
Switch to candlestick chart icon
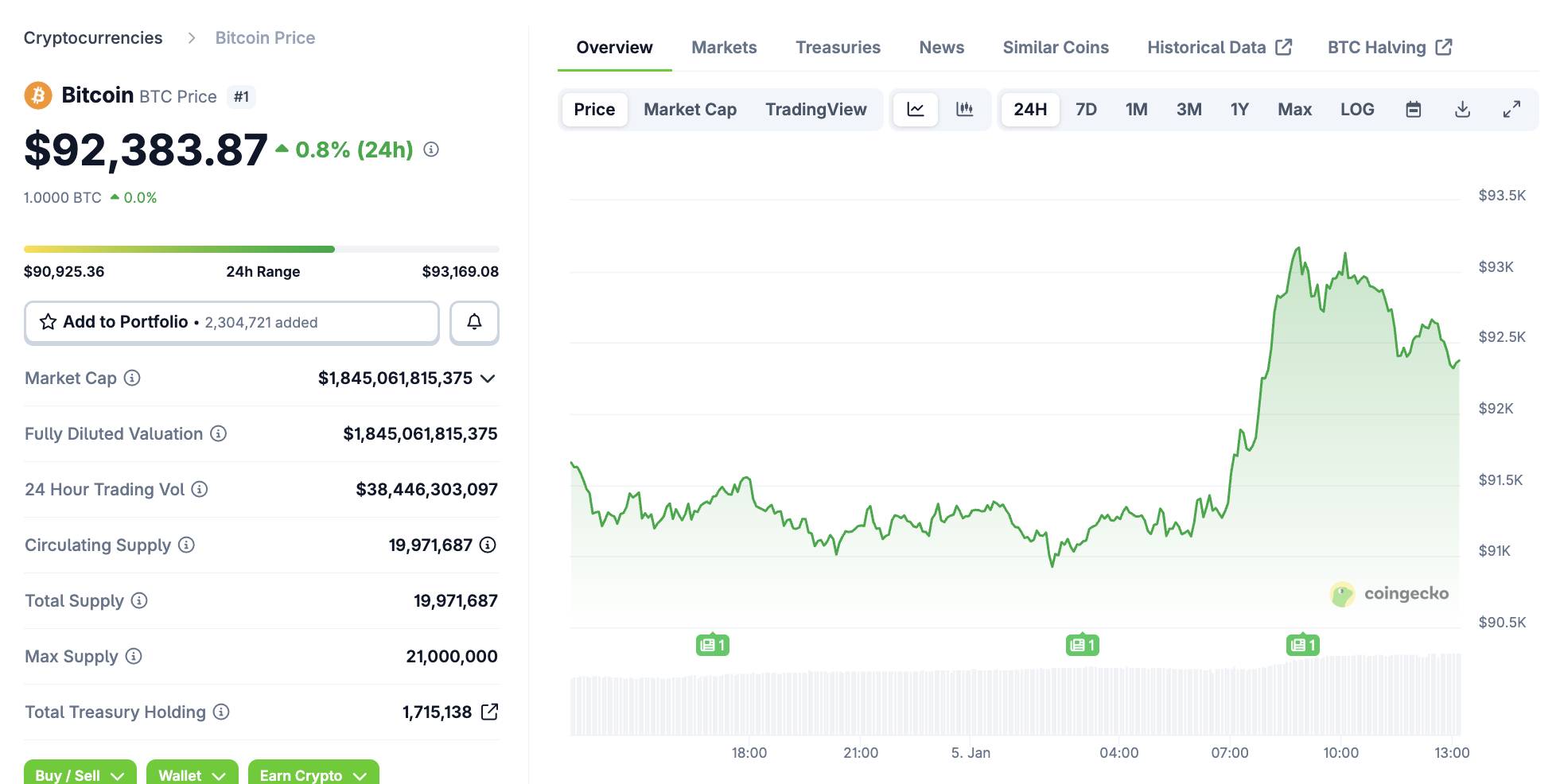pyautogui.click(x=964, y=110)
